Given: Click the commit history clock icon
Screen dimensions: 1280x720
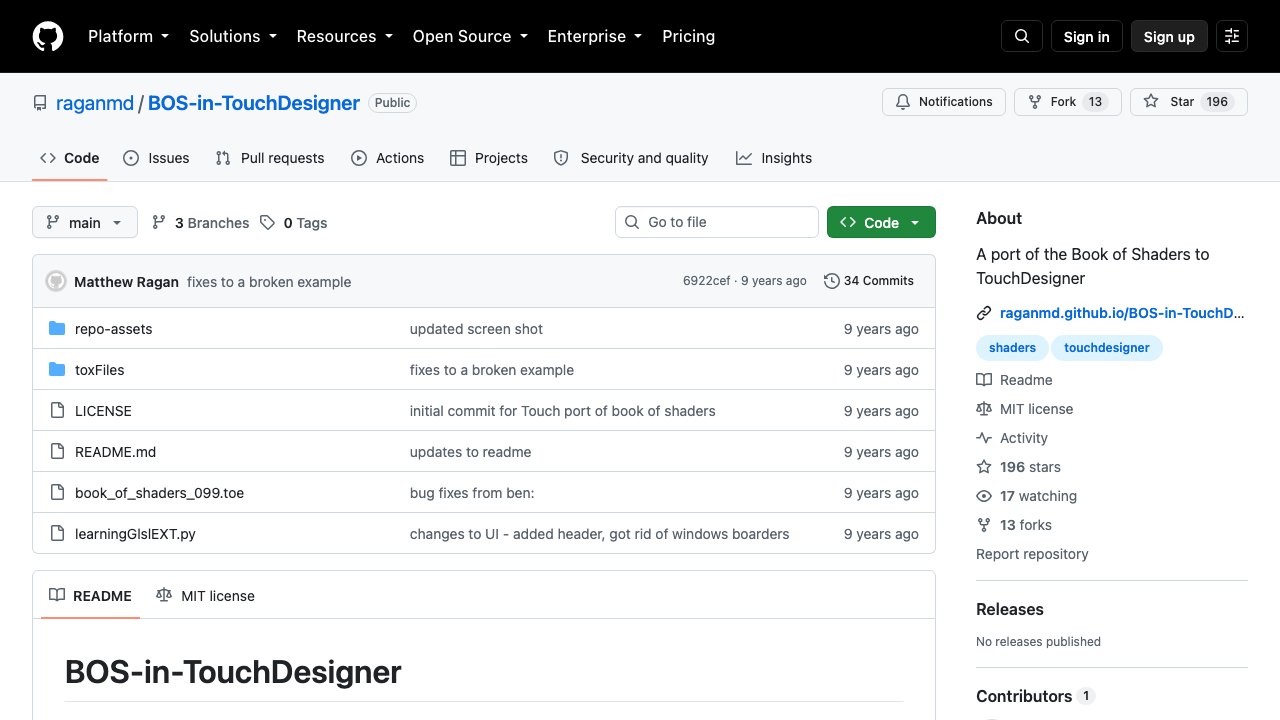Looking at the screenshot, I should click(831, 281).
